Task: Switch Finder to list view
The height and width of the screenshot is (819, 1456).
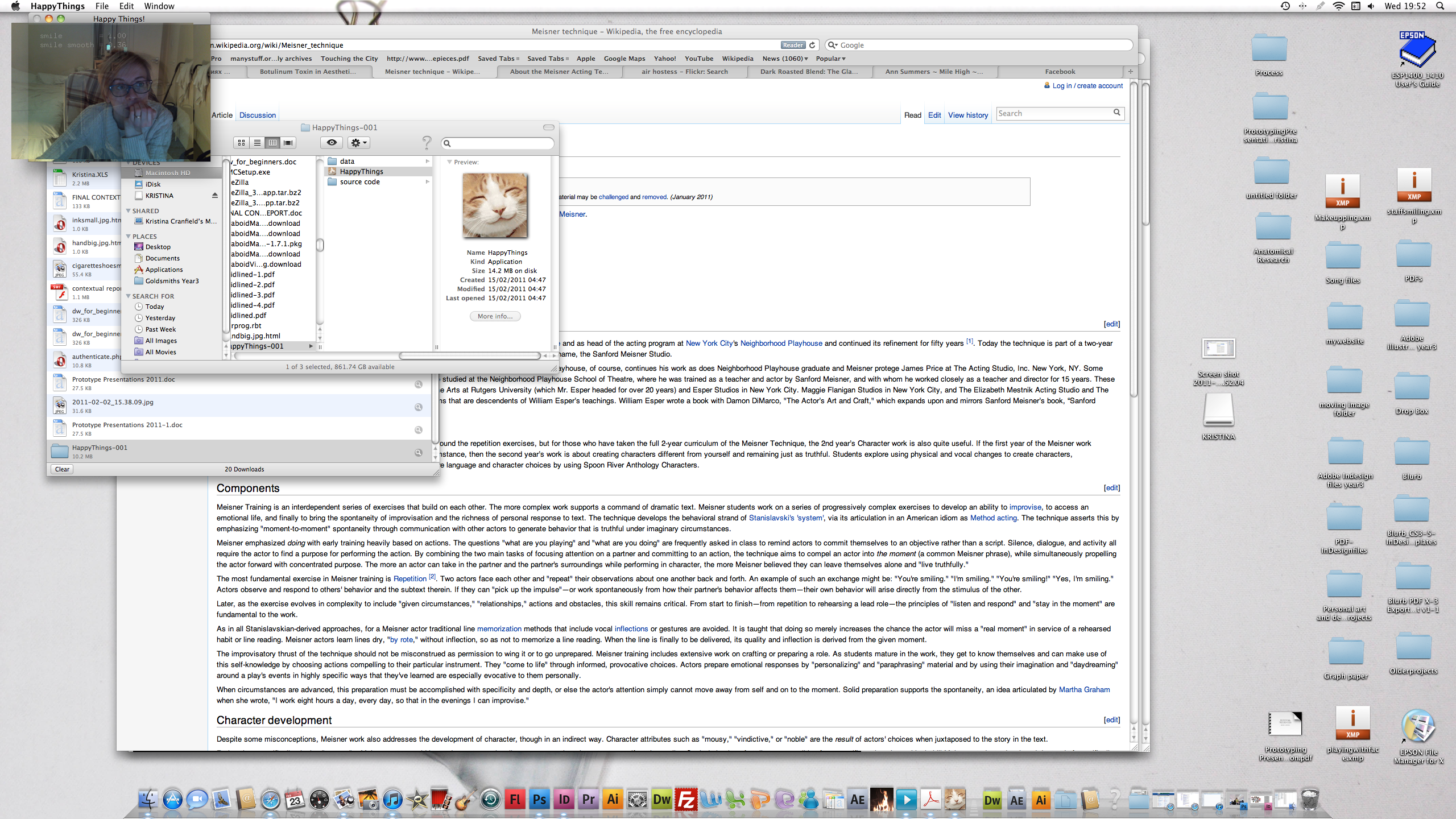Action: (257, 143)
